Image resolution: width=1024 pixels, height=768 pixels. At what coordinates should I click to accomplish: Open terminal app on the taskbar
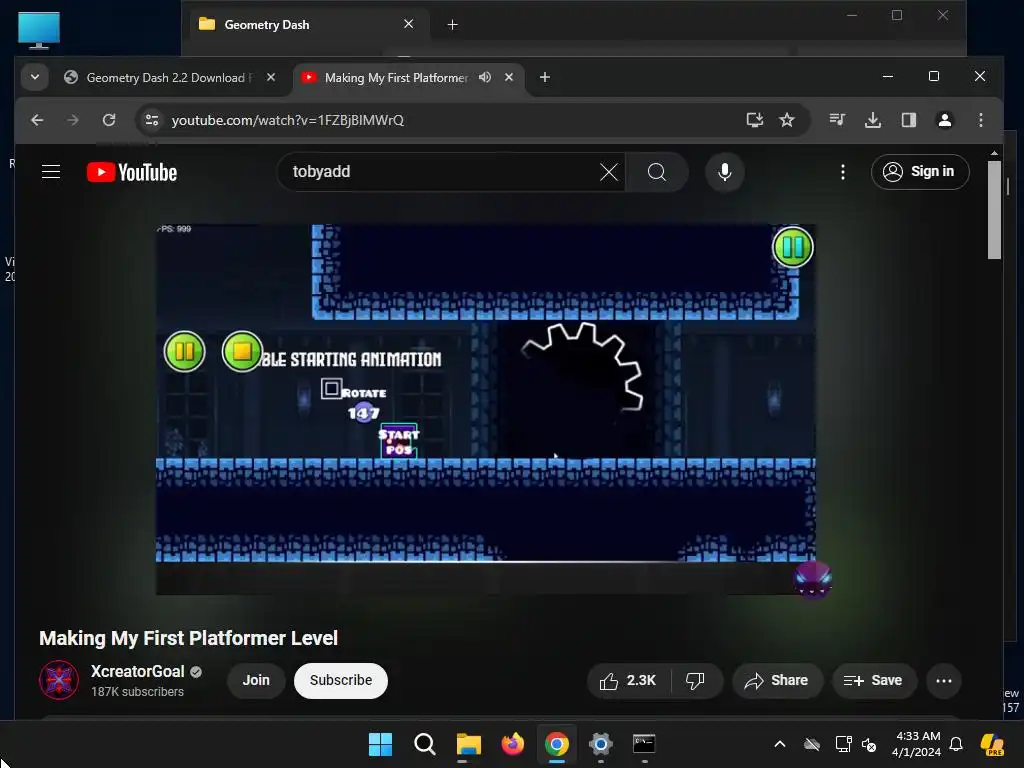(x=644, y=744)
